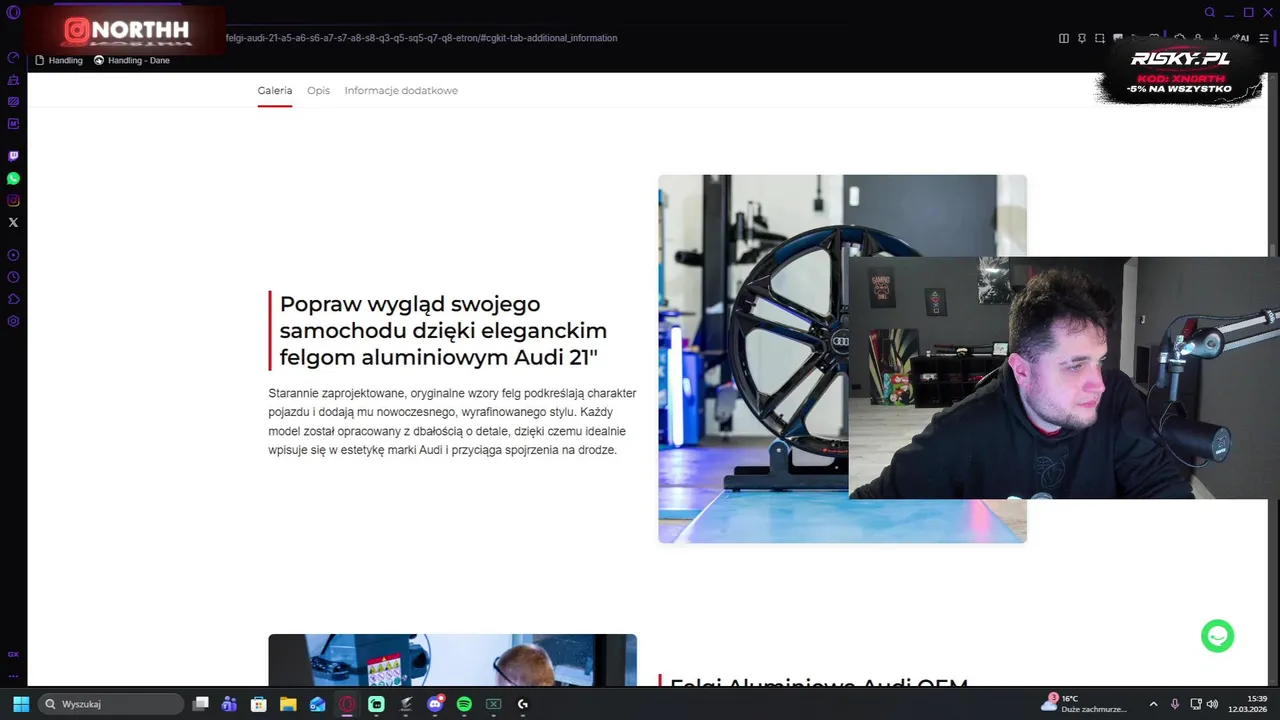Open the weather widget showing 16°C
The image size is (1280, 720).
click(1083, 704)
